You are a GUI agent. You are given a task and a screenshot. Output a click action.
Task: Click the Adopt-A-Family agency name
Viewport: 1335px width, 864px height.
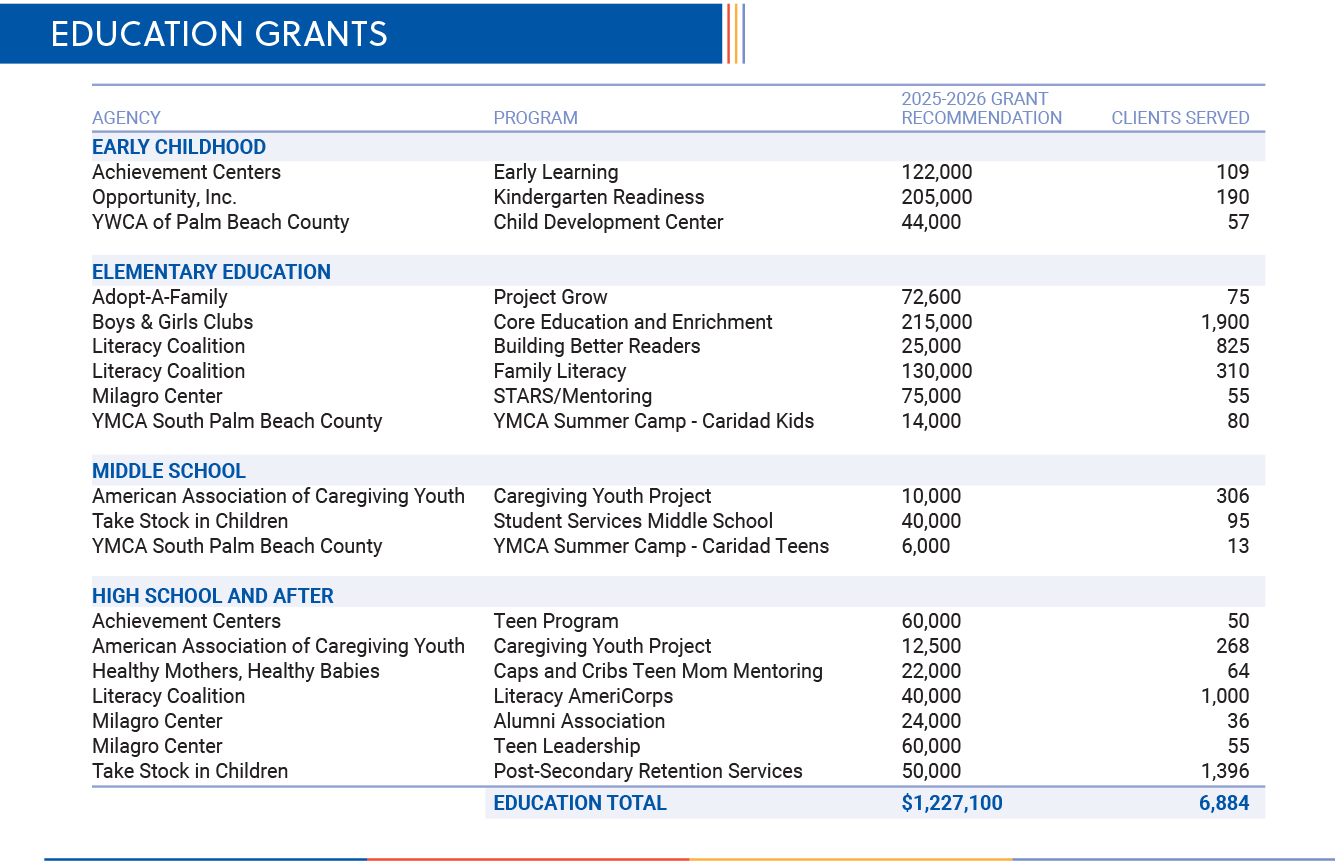pyautogui.click(x=159, y=297)
